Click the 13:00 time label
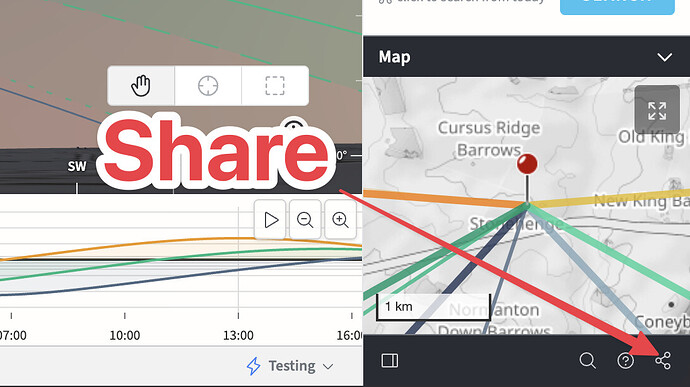Viewport: 690px width, 387px height. 238,335
